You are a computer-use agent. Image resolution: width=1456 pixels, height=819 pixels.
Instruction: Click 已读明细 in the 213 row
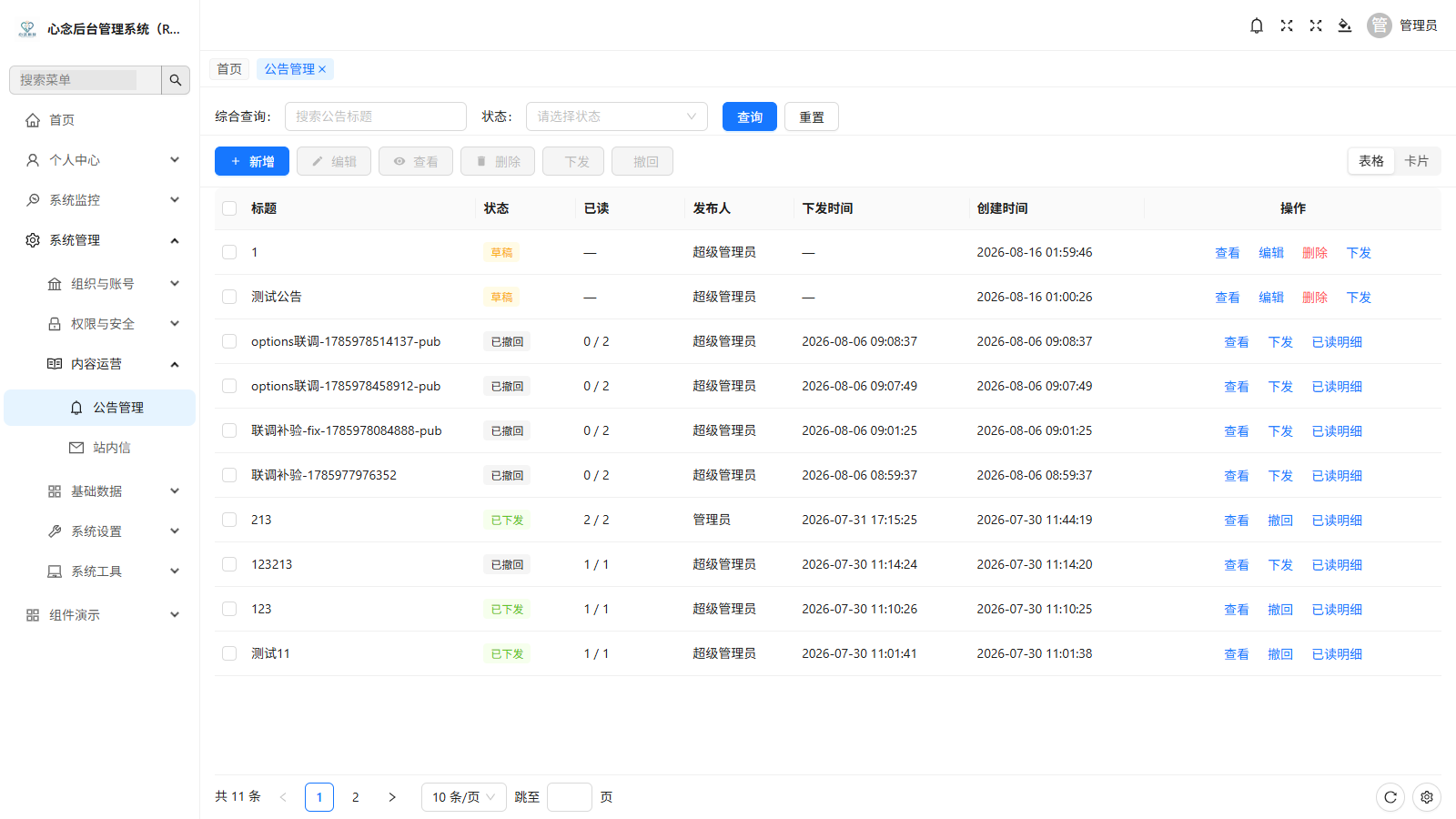pyautogui.click(x=1337, y=521)
